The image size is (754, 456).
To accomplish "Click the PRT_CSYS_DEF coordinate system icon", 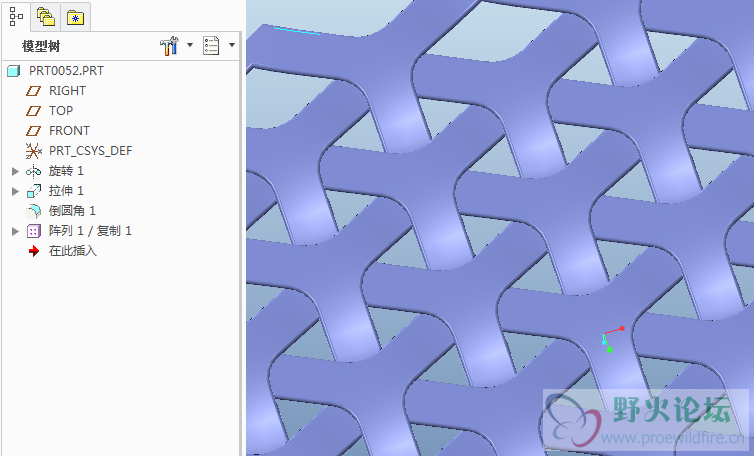I will click(33, 151).
